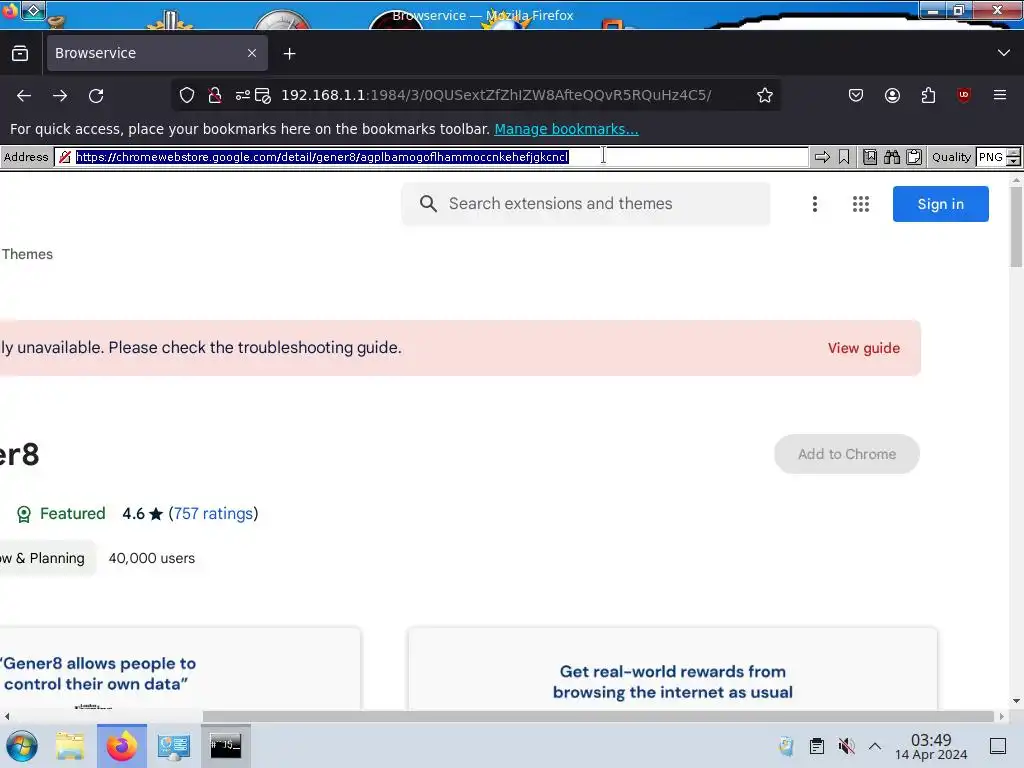
Task: Close the Browservice tab
Action: tap(252, 54)
